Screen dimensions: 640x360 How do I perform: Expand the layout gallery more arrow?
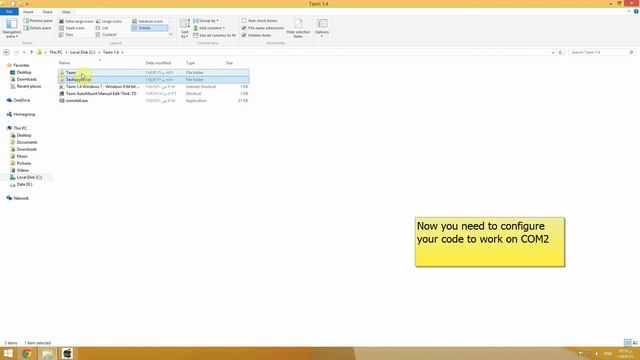click(x=171, y=35)
